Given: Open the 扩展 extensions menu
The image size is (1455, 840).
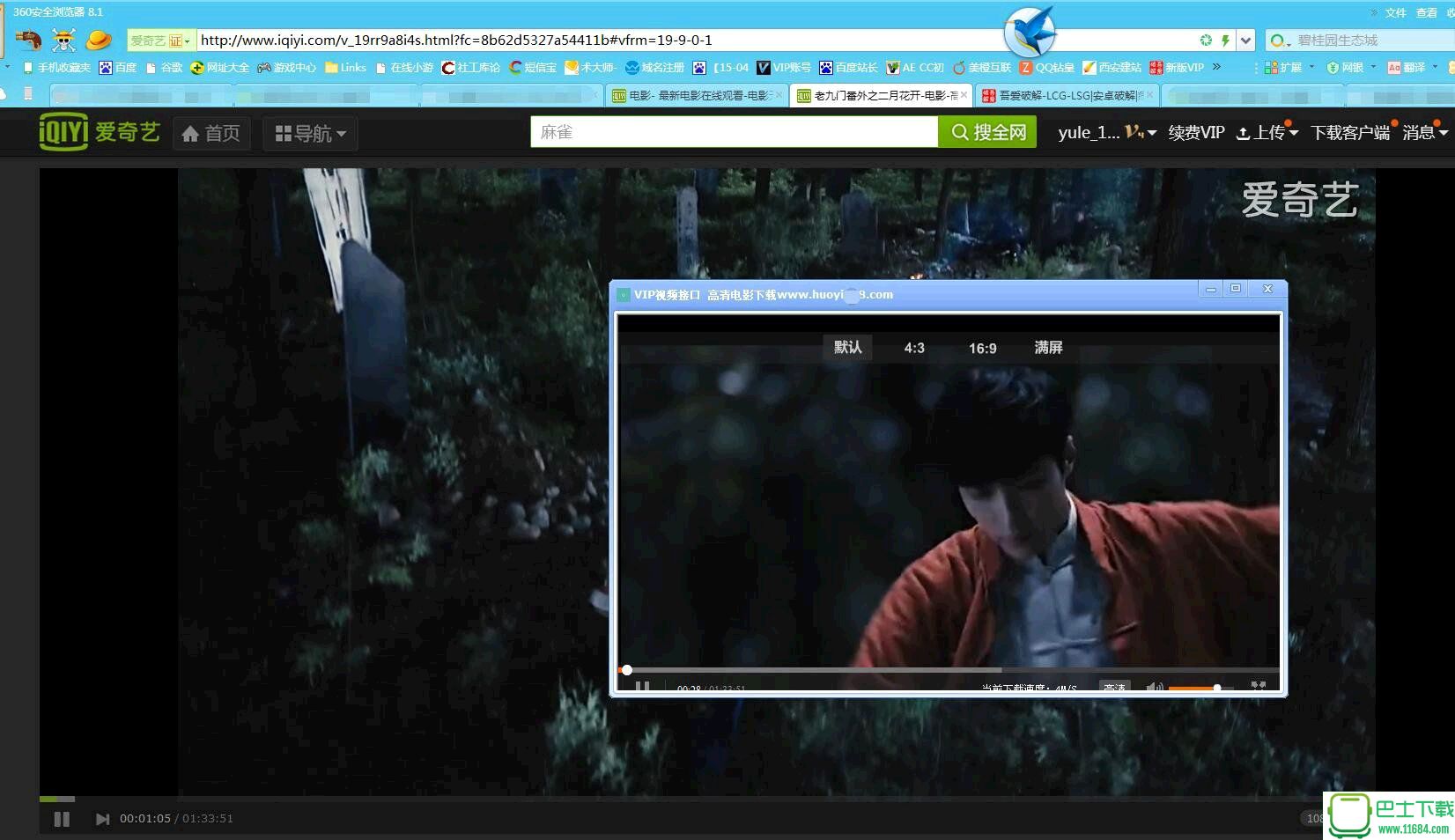Looking at the screenshot, I should [x=1289, y=68].
